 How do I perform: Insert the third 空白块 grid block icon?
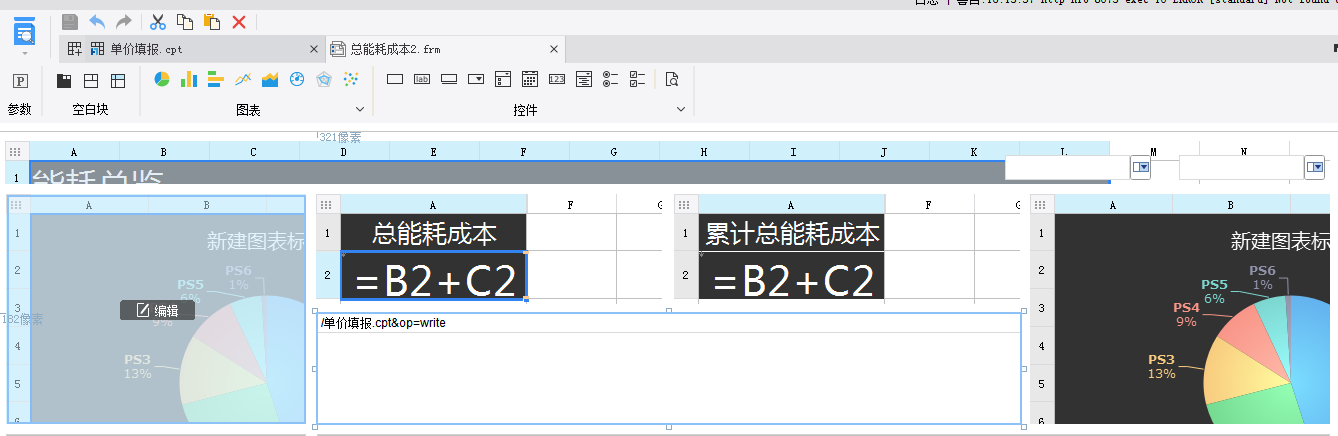(118, 80)
